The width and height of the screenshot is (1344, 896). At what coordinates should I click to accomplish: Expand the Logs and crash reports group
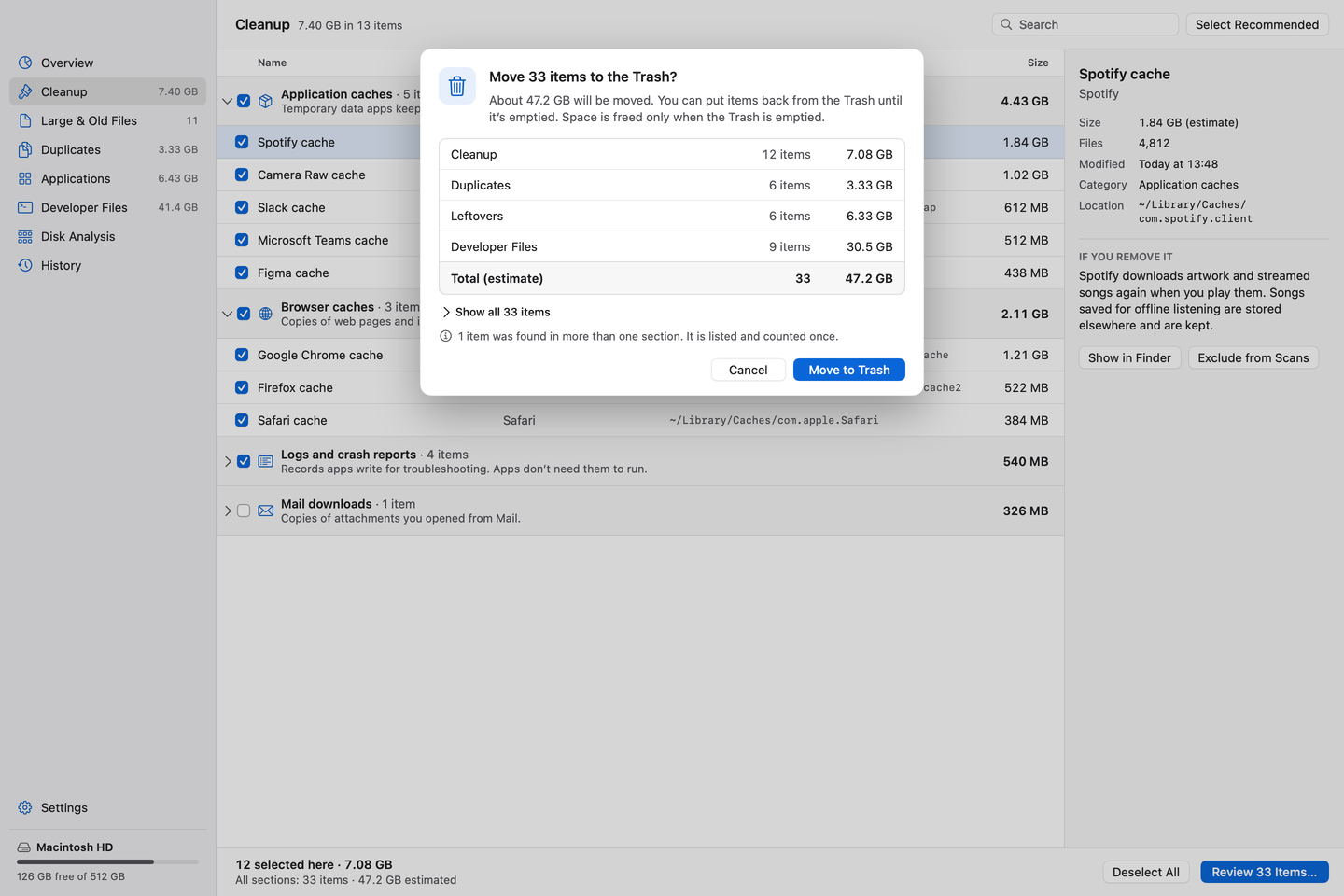click(228, 461)
